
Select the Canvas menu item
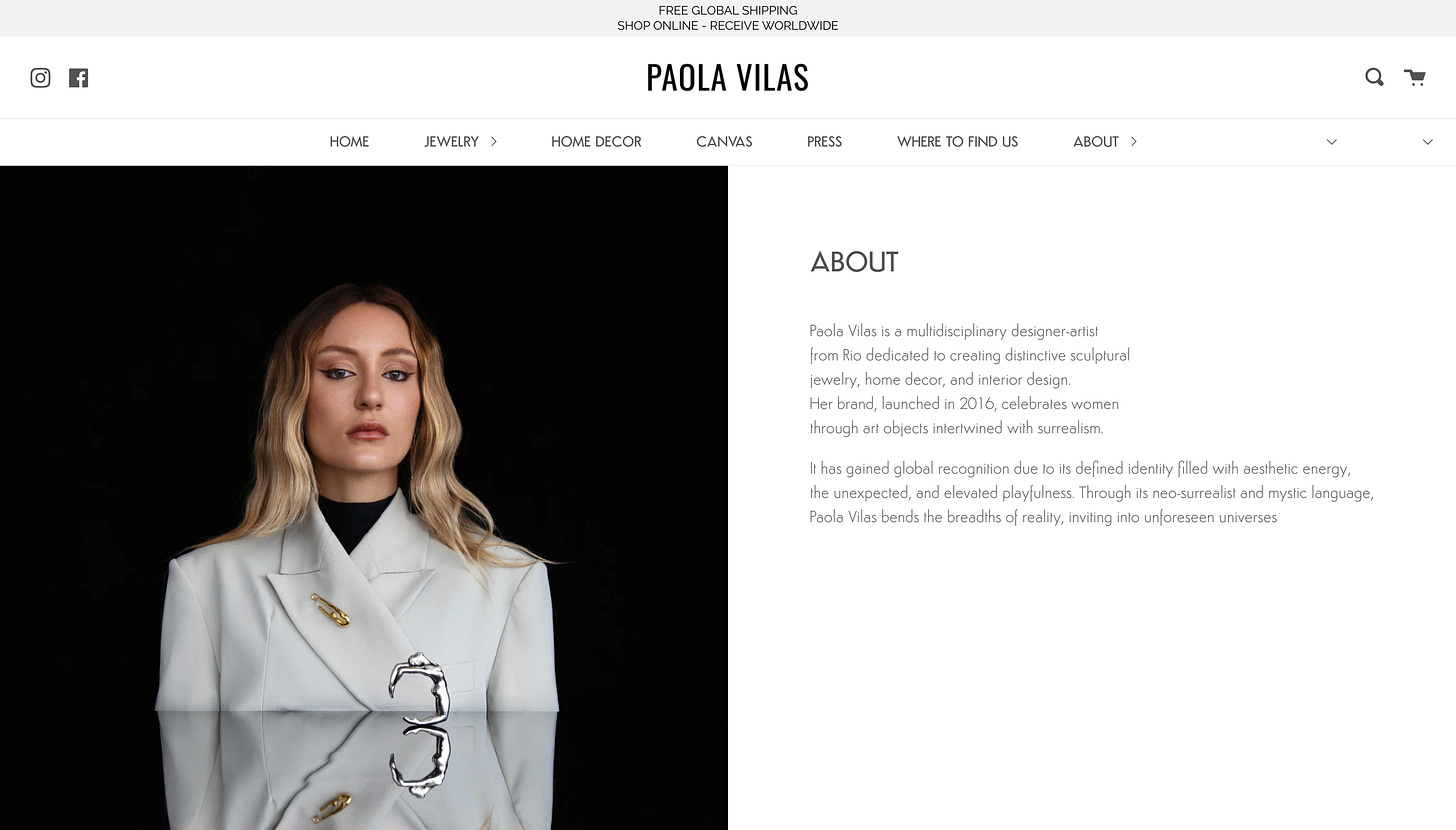pos(724,142)
